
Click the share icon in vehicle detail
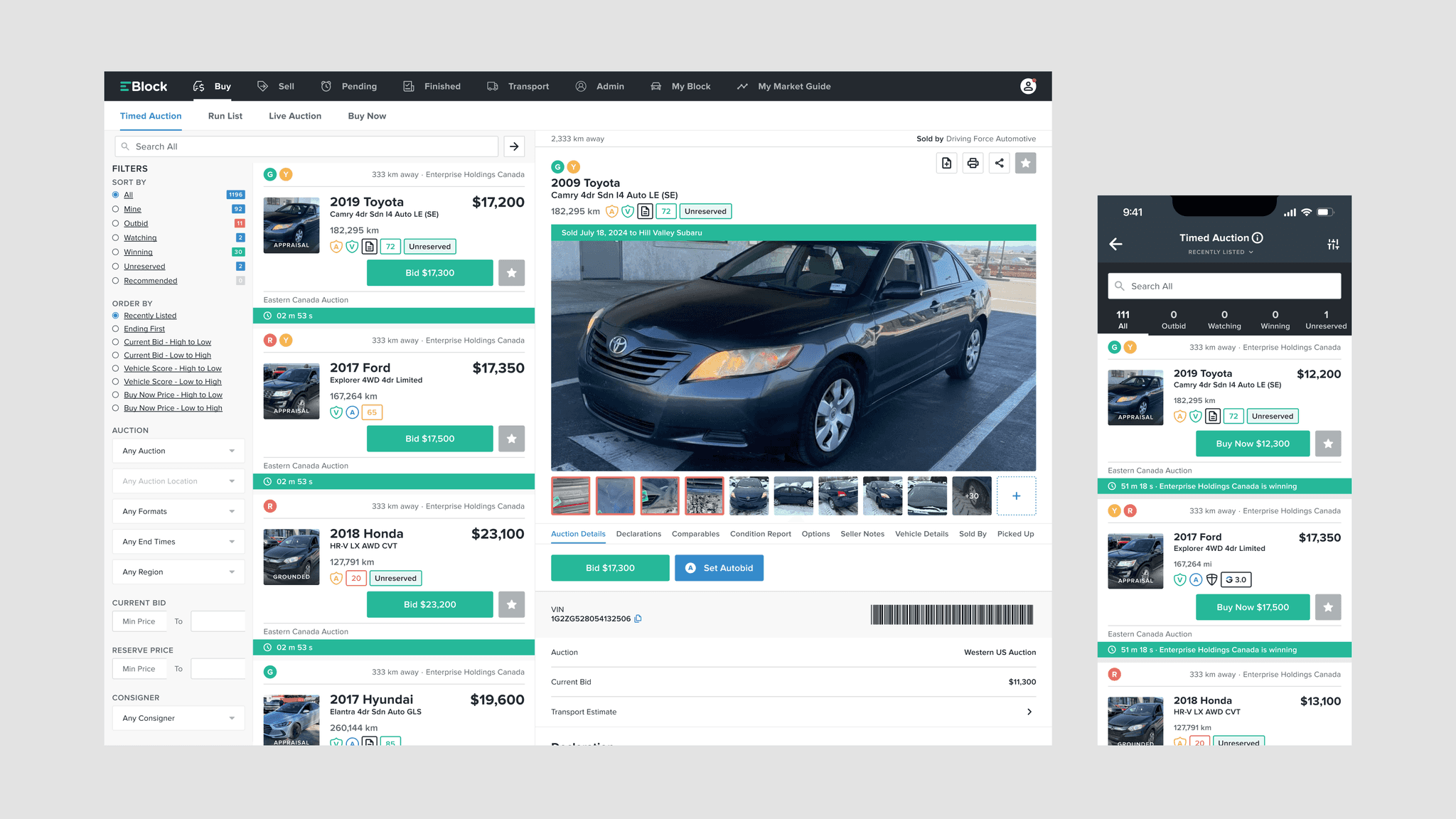(999, 164)
